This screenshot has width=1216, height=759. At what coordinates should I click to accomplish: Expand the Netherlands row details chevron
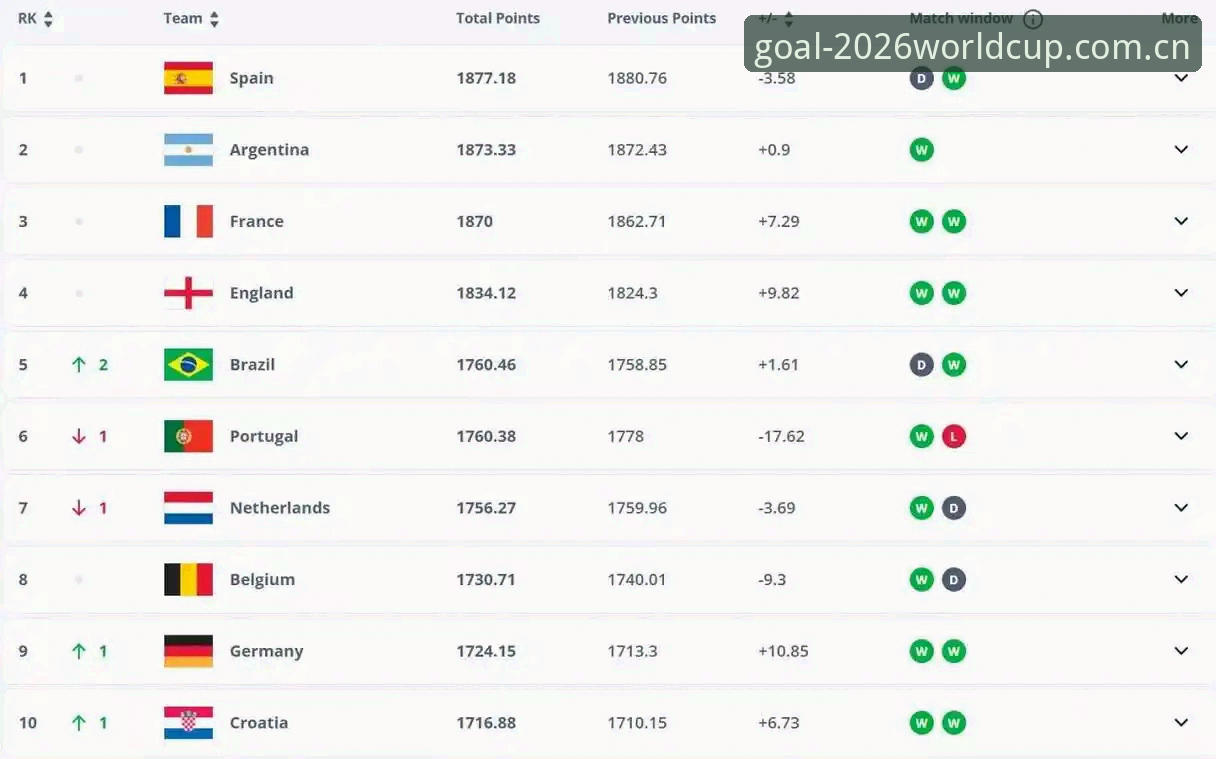(1181, 508)
